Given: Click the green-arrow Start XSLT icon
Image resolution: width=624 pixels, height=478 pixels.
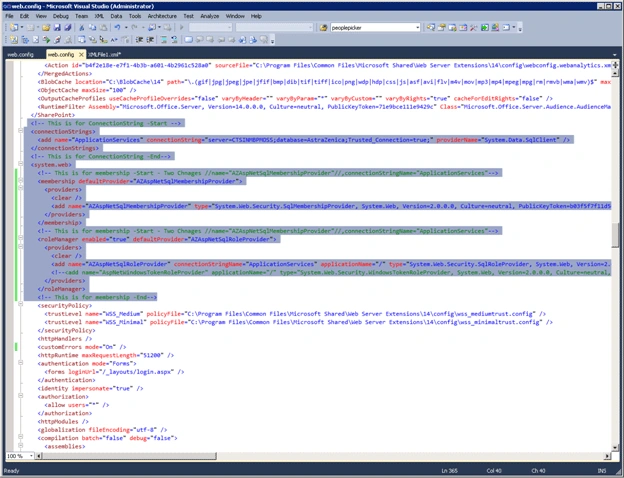Looking at the screenshot, I should (x=46, y=40).
